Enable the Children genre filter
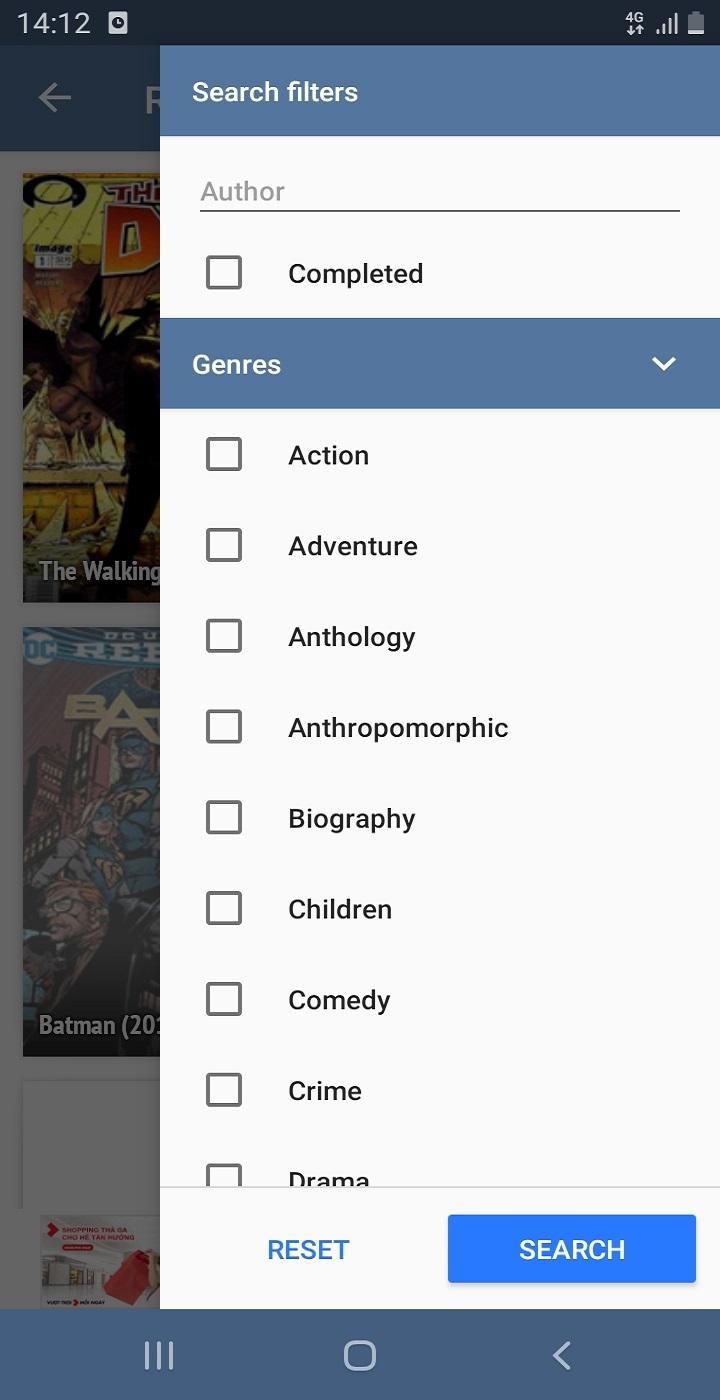 224,909
